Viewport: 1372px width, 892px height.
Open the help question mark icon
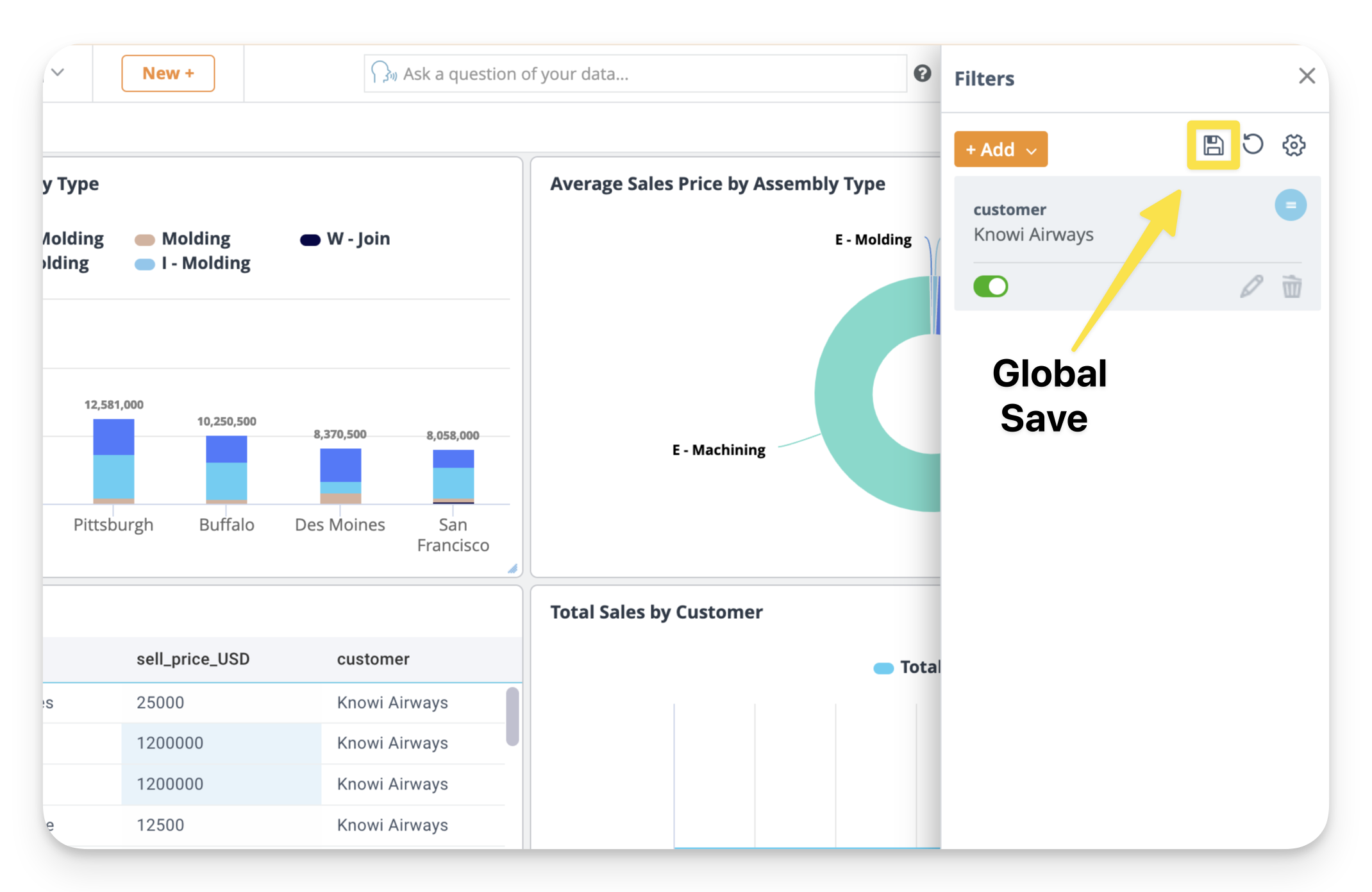[x=922, y=74]
